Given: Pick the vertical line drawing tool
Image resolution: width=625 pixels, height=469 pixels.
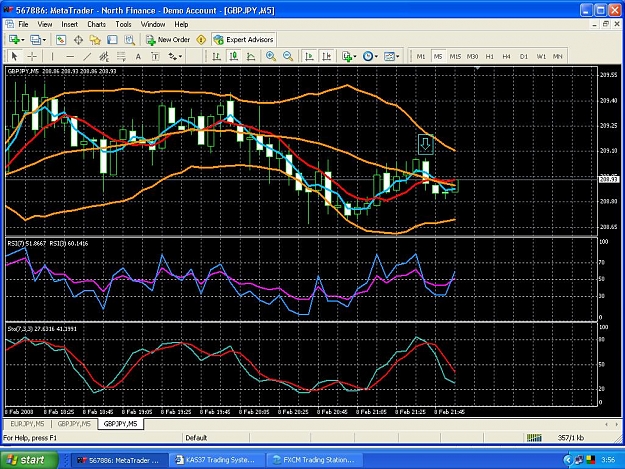Looking at the screenshot, I should 52,56.
